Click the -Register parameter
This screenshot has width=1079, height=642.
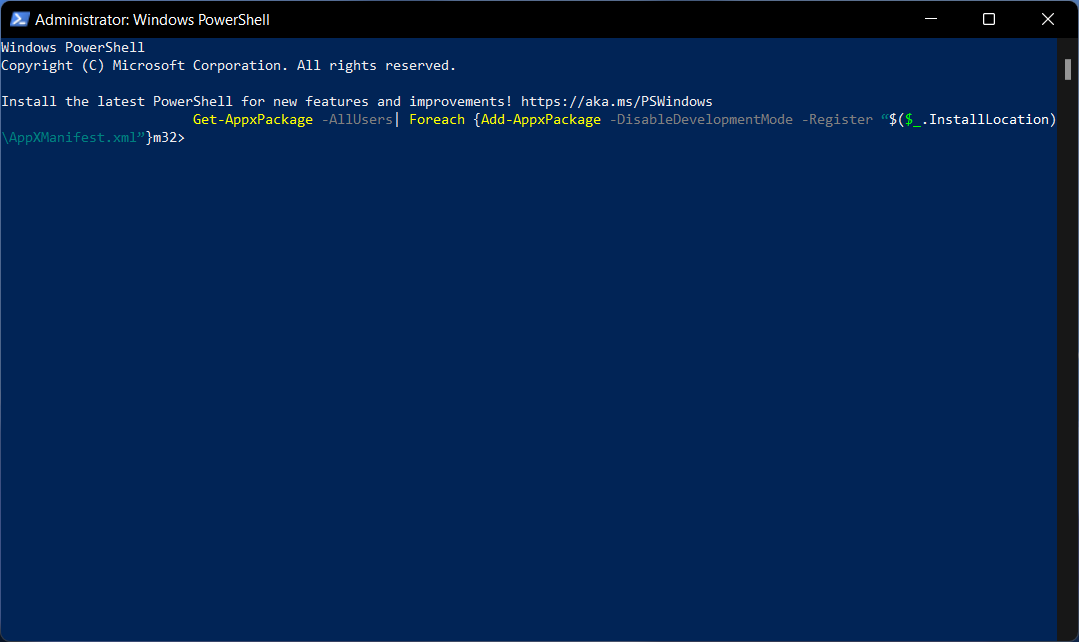(x=837, y=120)
